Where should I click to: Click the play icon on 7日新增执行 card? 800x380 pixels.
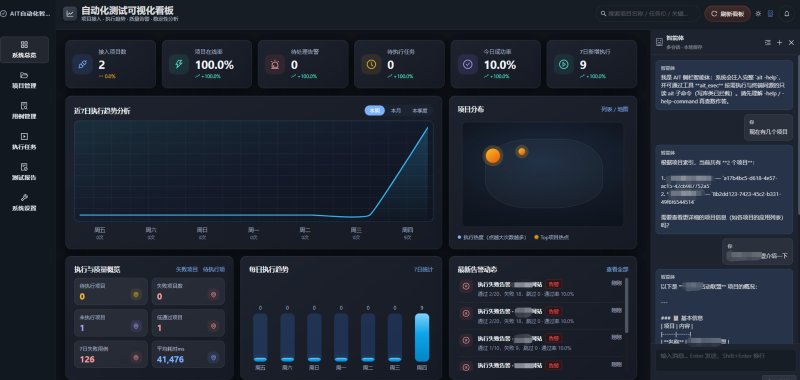pos(563,64)
